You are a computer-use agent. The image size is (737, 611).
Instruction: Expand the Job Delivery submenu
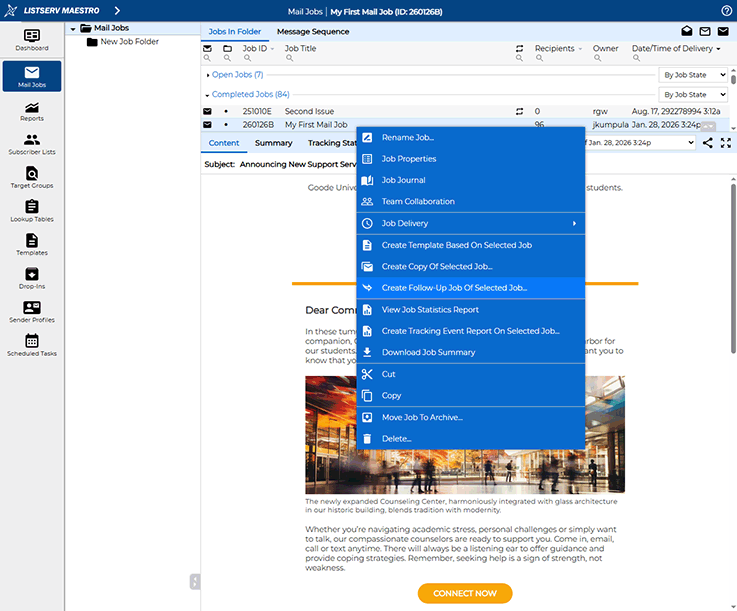point(470,223)
